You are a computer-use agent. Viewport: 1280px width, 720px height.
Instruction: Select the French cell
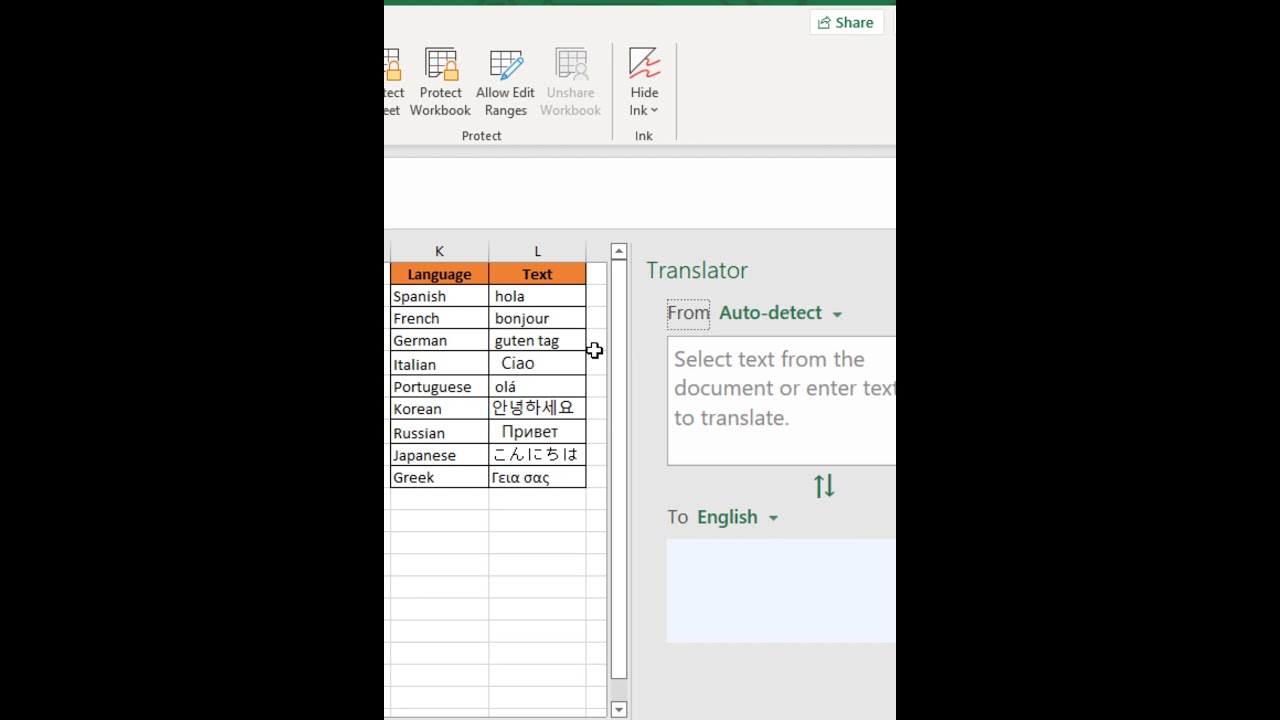point(439,319)
